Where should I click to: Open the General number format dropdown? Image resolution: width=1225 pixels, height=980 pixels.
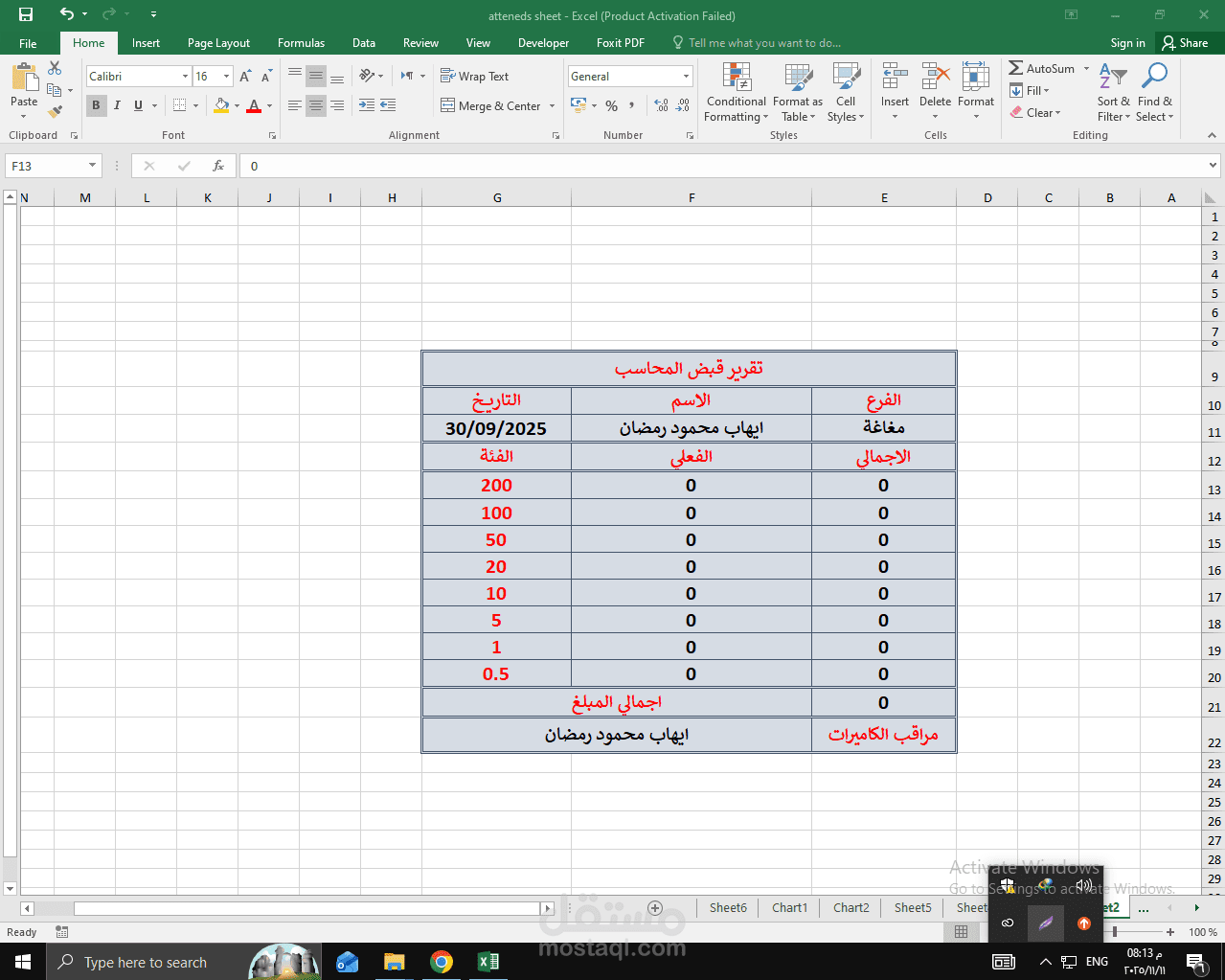[x=686, y=77]
